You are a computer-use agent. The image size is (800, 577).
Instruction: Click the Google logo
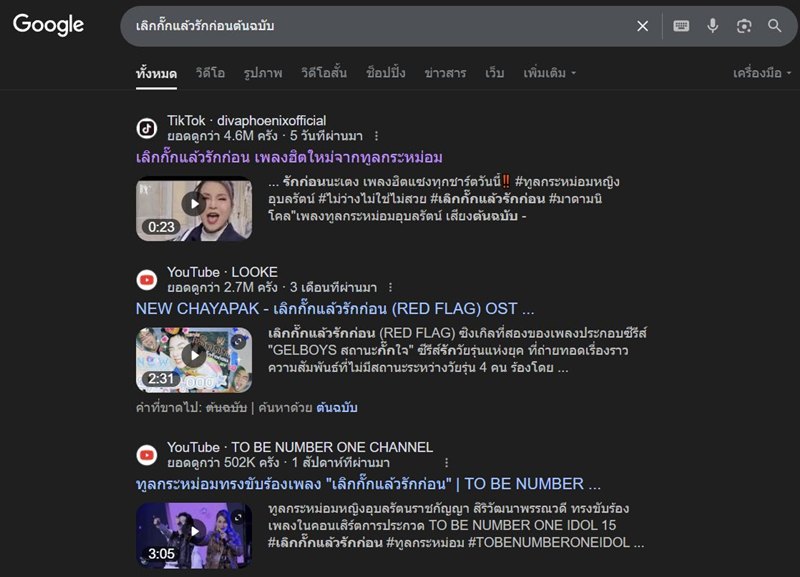coord(48,26)
